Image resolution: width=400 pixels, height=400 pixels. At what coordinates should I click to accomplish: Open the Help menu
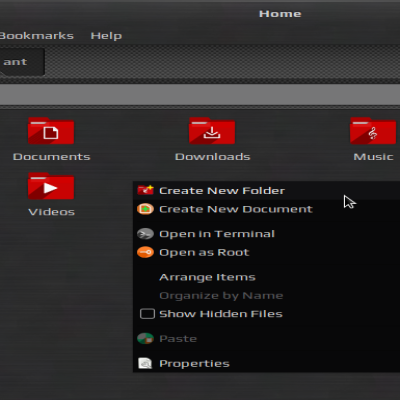tap(106, 36)
